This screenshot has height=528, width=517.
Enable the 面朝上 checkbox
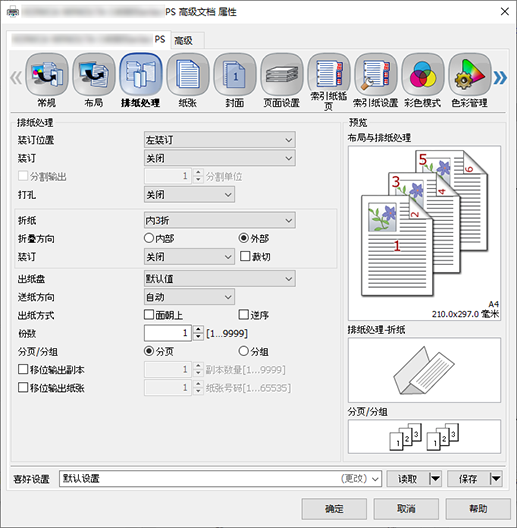pos(149,315)
